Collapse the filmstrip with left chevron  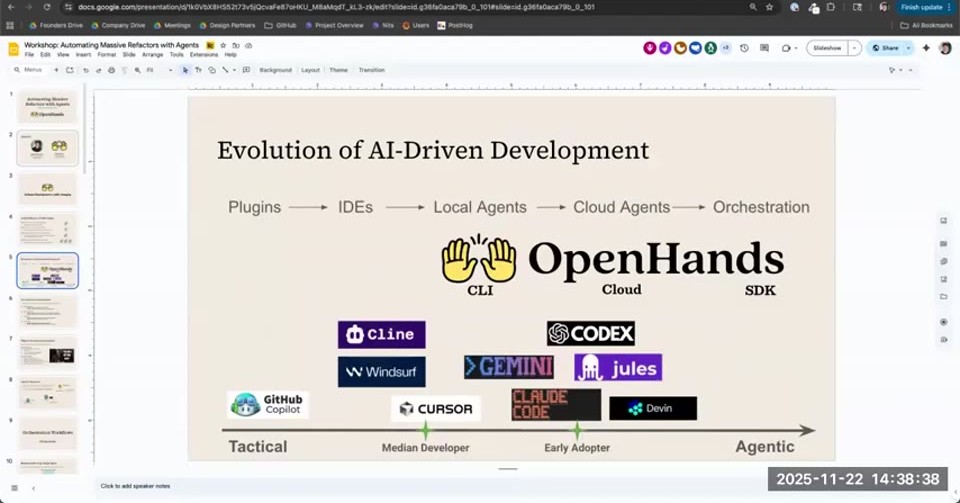coord(33,488)
